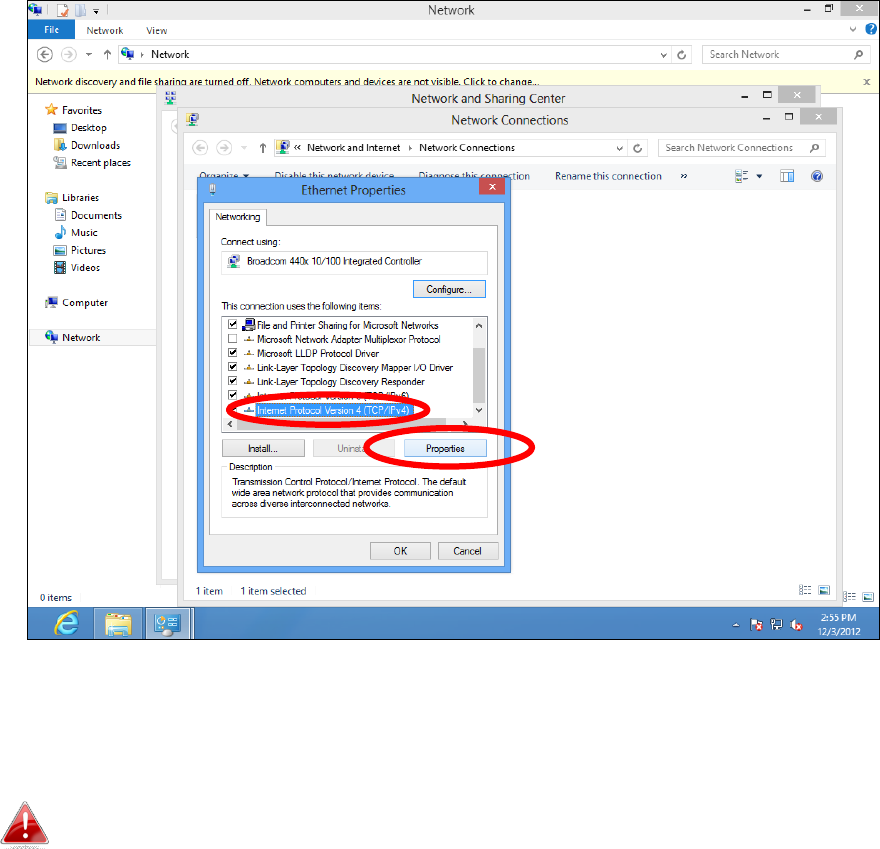Open Internet Explorer from the taskbar
Viewport: 880px width, 849px height.
pyautogui.click(x=66, y=623)
